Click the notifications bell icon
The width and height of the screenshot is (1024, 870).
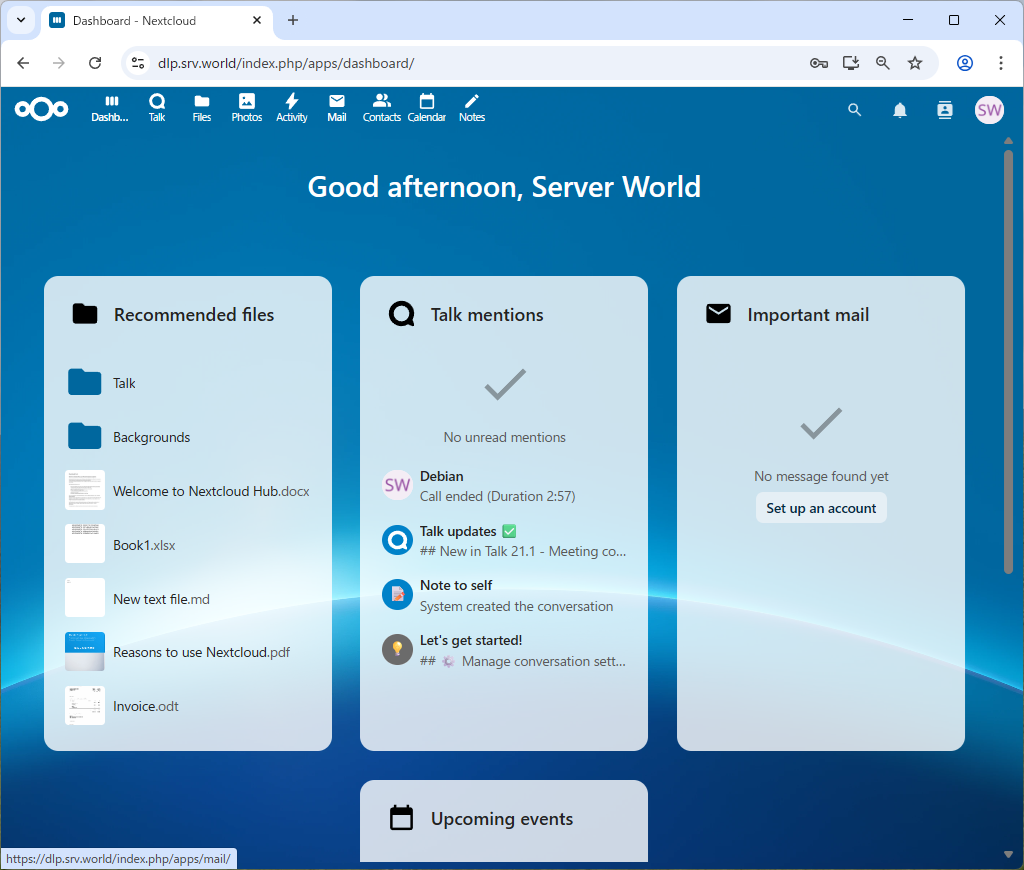(900, 110)
